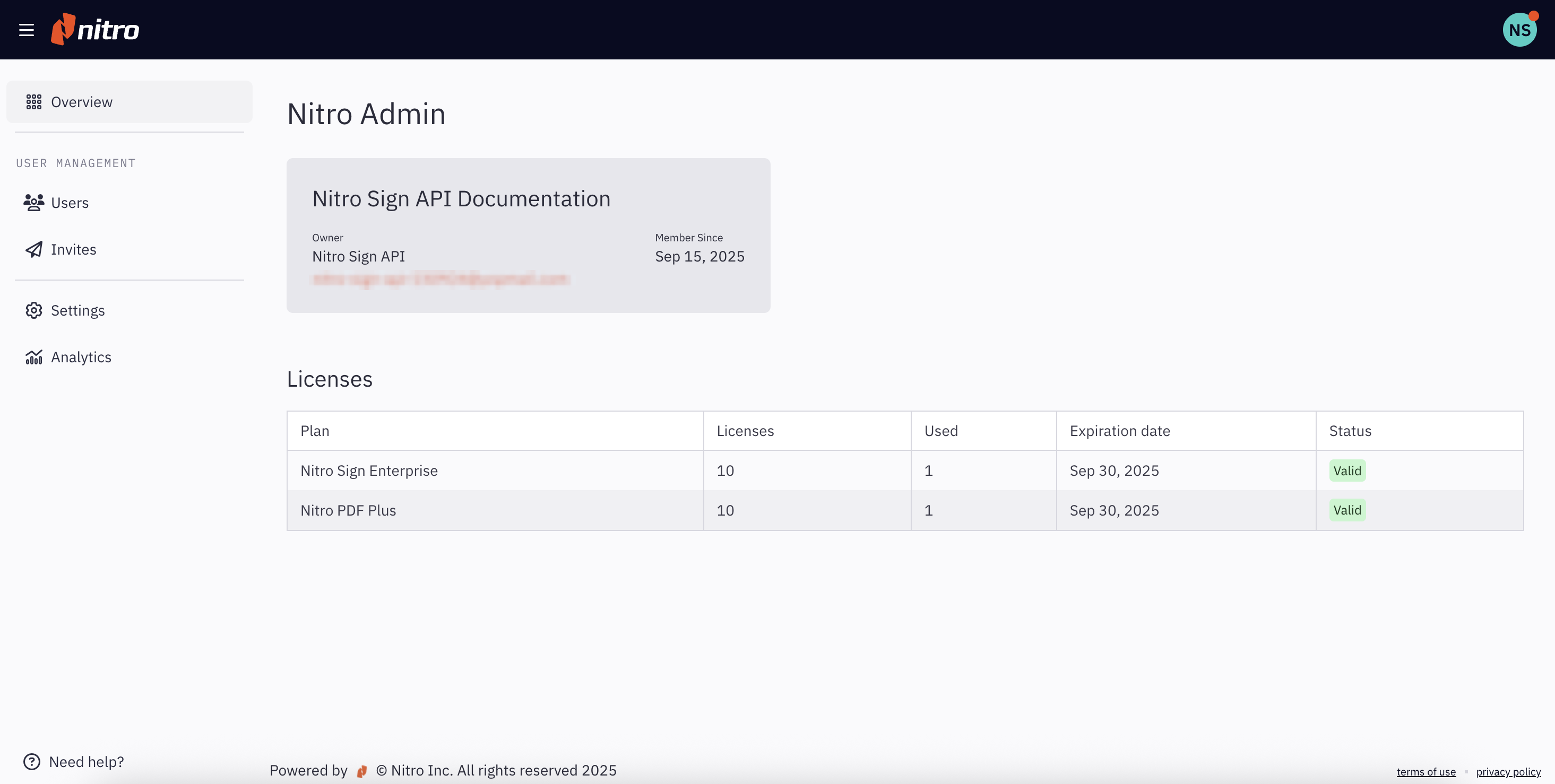The width and height of the screenshot is (1555, 784).
Task: Click the Settings gear icon
Action: [x=34, y=310]
